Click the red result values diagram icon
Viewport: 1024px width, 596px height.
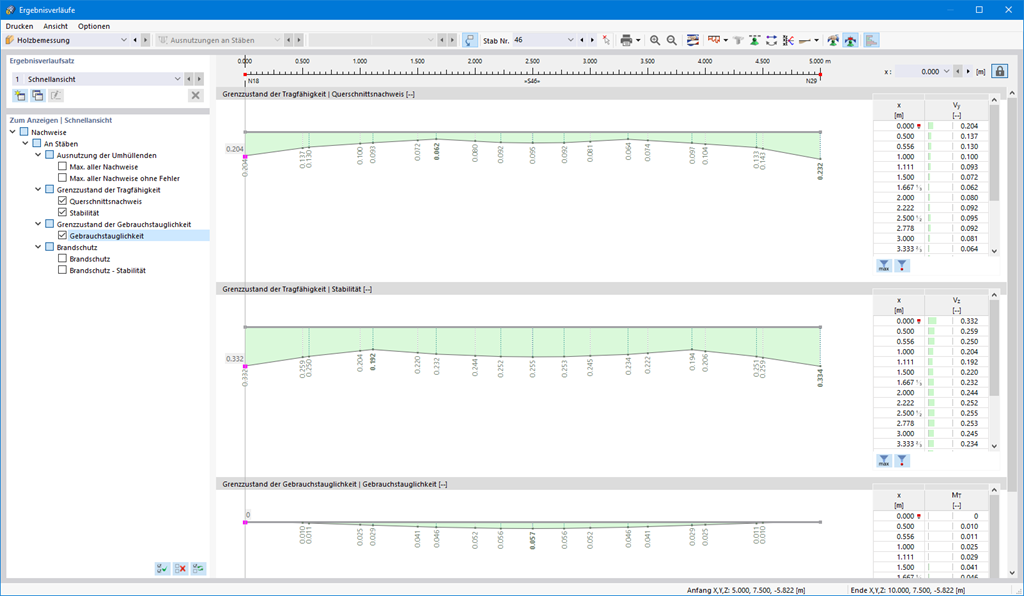(714, 40)
